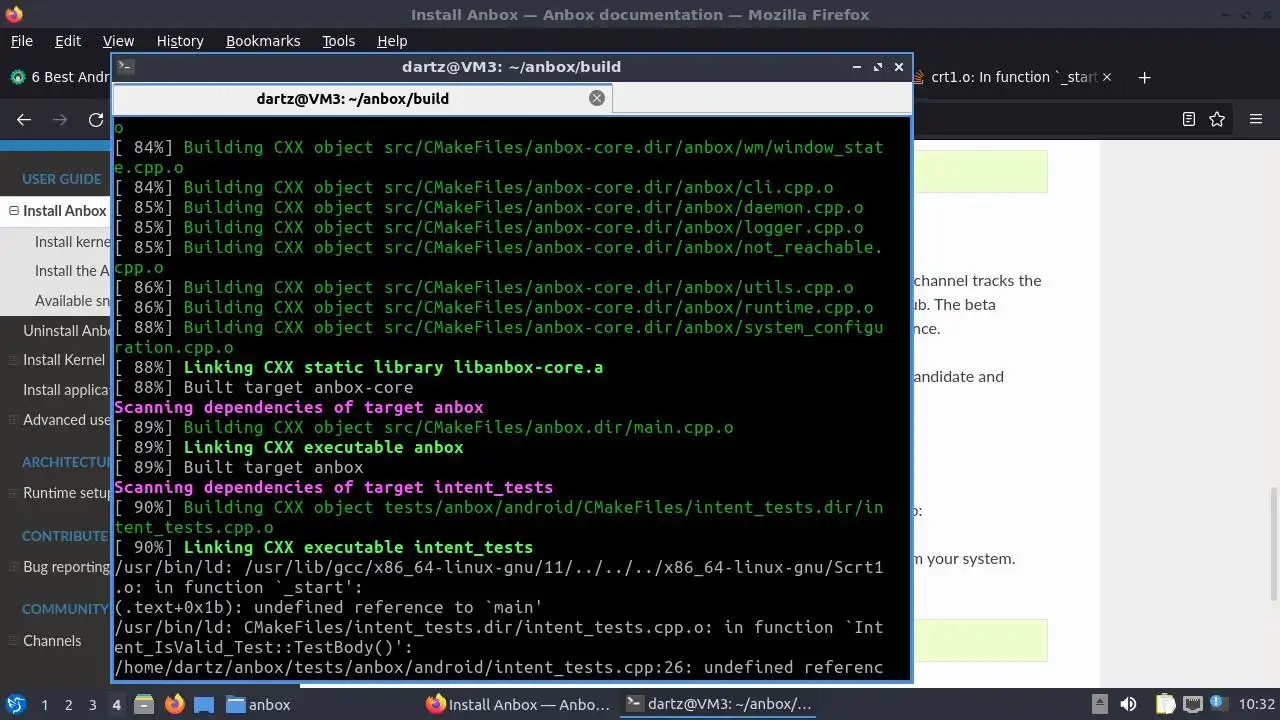The height and width of the screenshot is (720, 1280).
Task: Click the Firefox forward arrow button
Action: (x=60, y=120)
